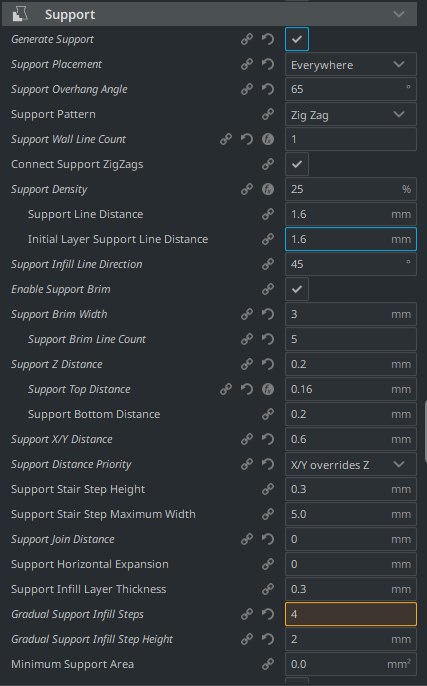427x686 pixels.
Task: Open Support Pattern dropdown showing Zig Zag
Action: click(350, 115)
